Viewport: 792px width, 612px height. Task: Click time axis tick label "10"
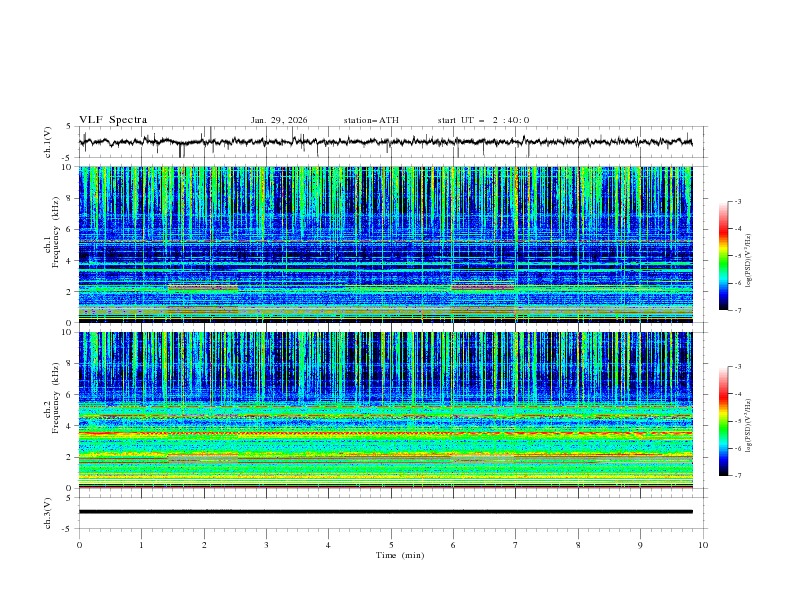(x=703, y=545)
